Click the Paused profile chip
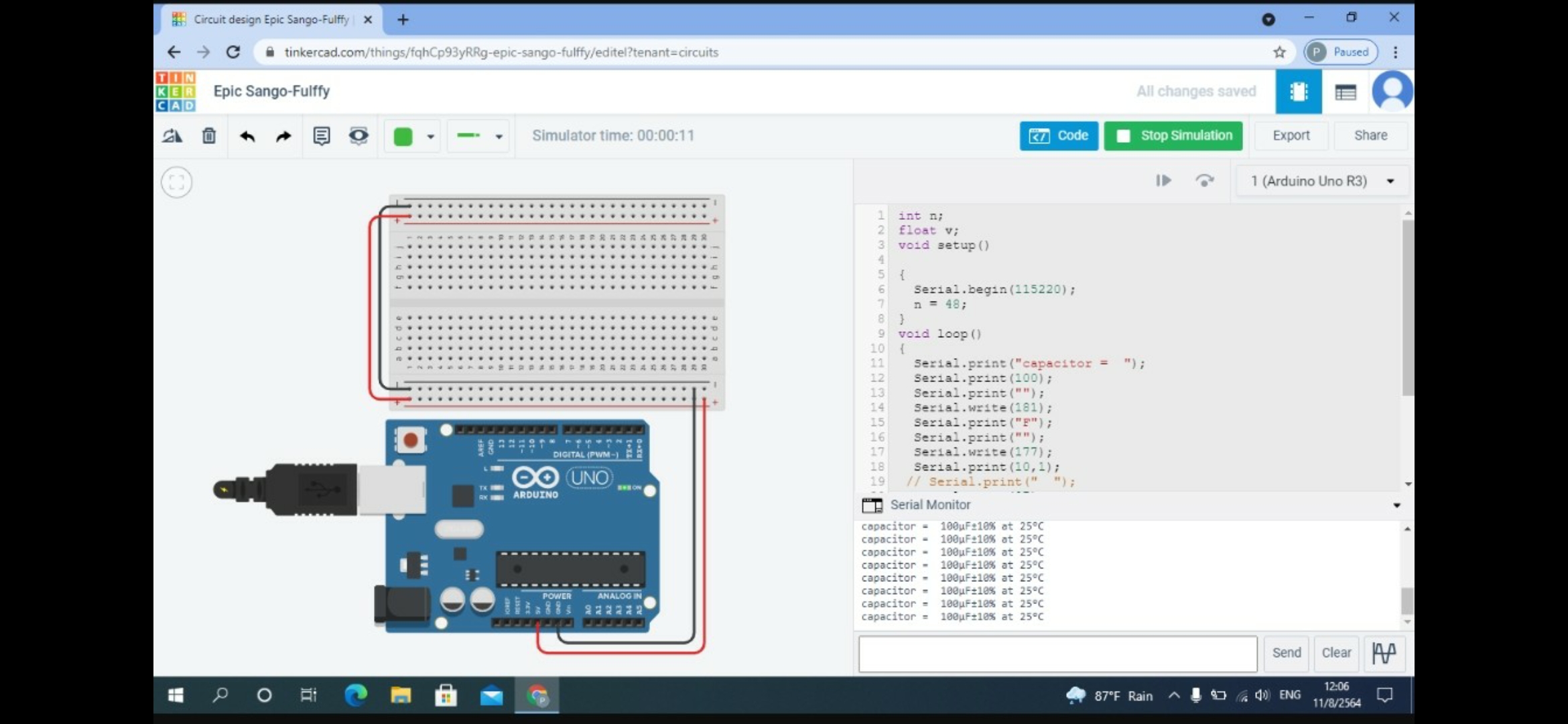The height and width of the screenshot is (724, 1568). coord(1341,52)
